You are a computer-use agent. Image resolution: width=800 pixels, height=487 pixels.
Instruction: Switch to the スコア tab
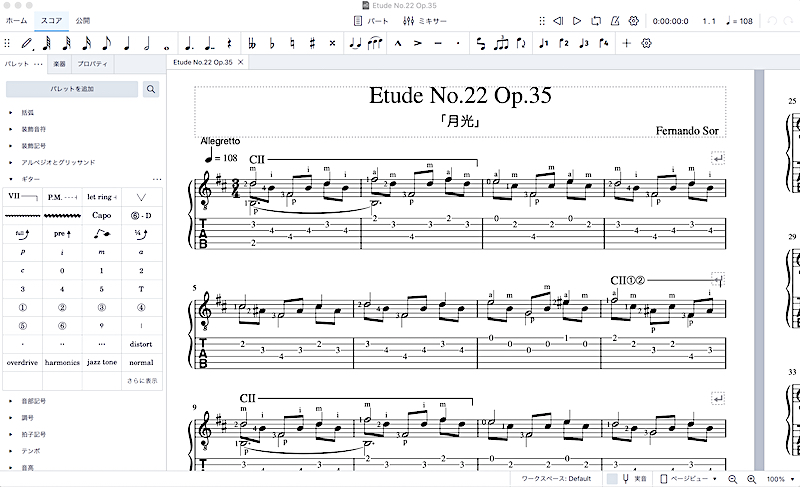tap(52, 21)
